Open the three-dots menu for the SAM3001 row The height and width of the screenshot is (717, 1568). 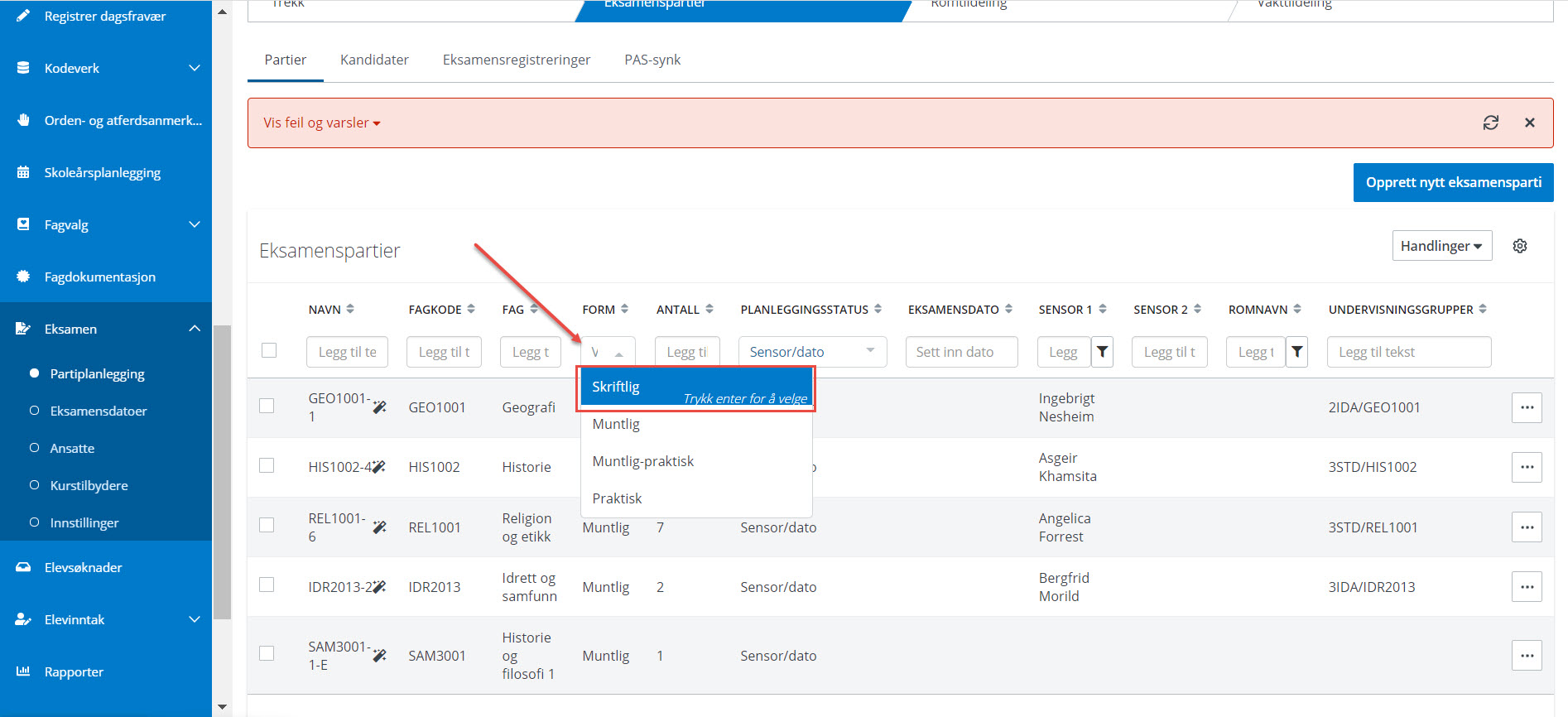click(1527, 656)
